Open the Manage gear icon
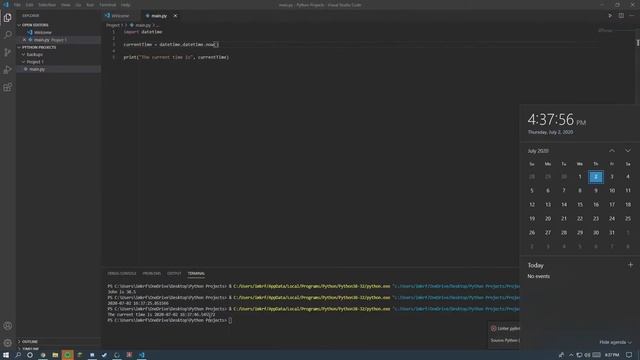Screen dimensions: 640x360 tap(8, 343)
